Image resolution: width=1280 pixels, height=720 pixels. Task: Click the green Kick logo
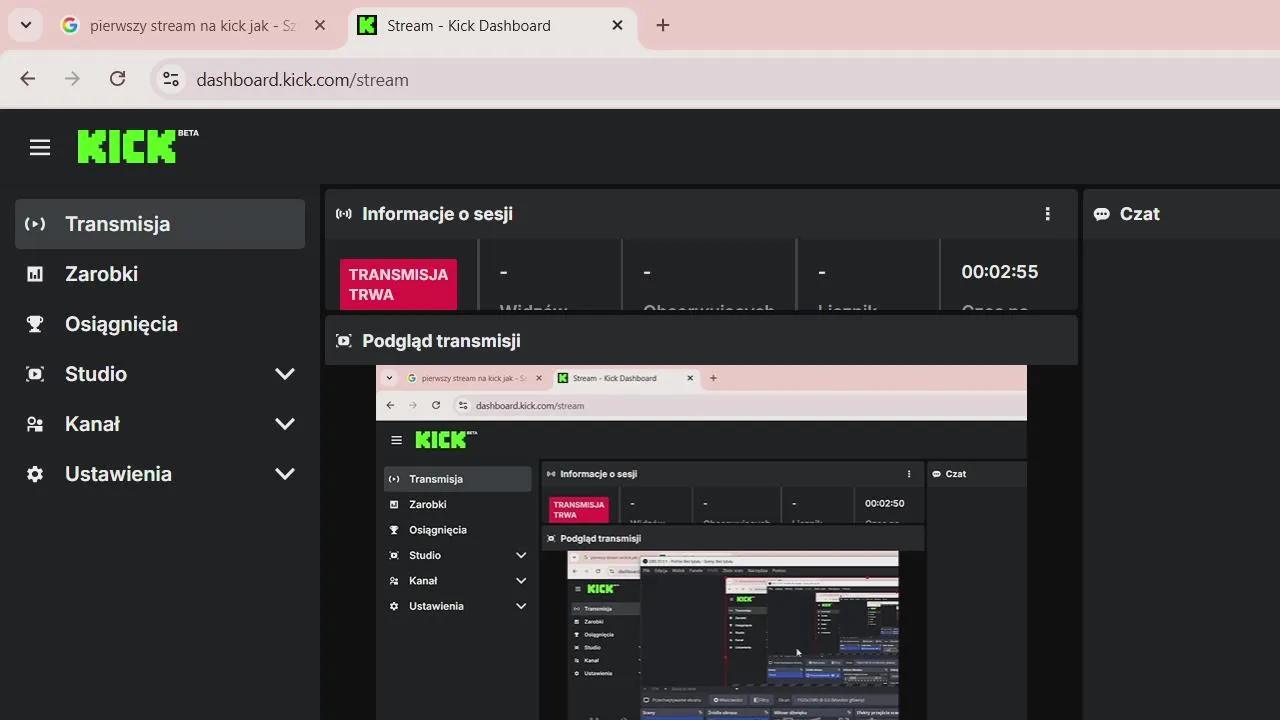click(127, 147)
